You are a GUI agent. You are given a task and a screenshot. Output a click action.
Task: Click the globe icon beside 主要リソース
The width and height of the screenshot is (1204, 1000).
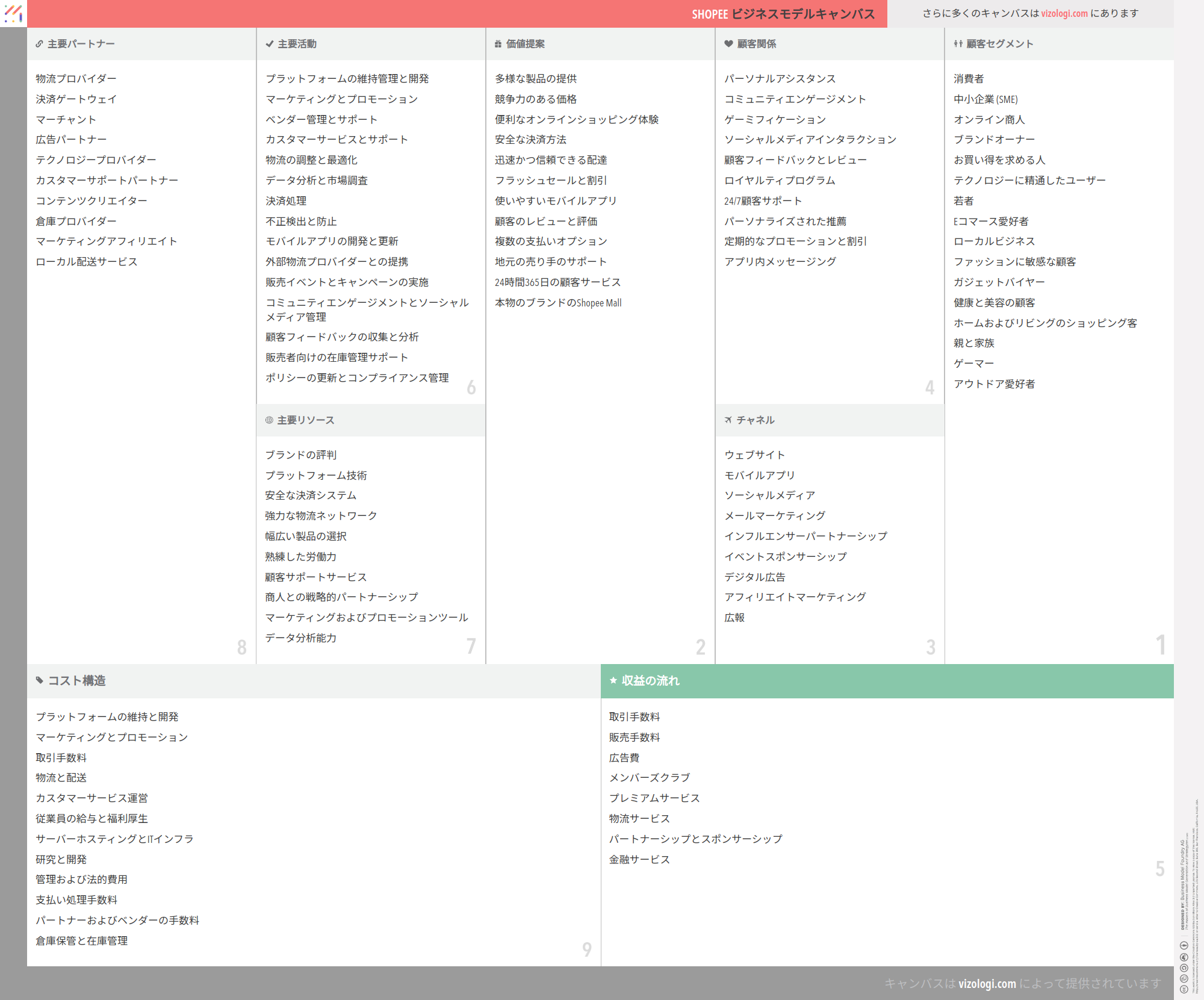coord(269,420)
